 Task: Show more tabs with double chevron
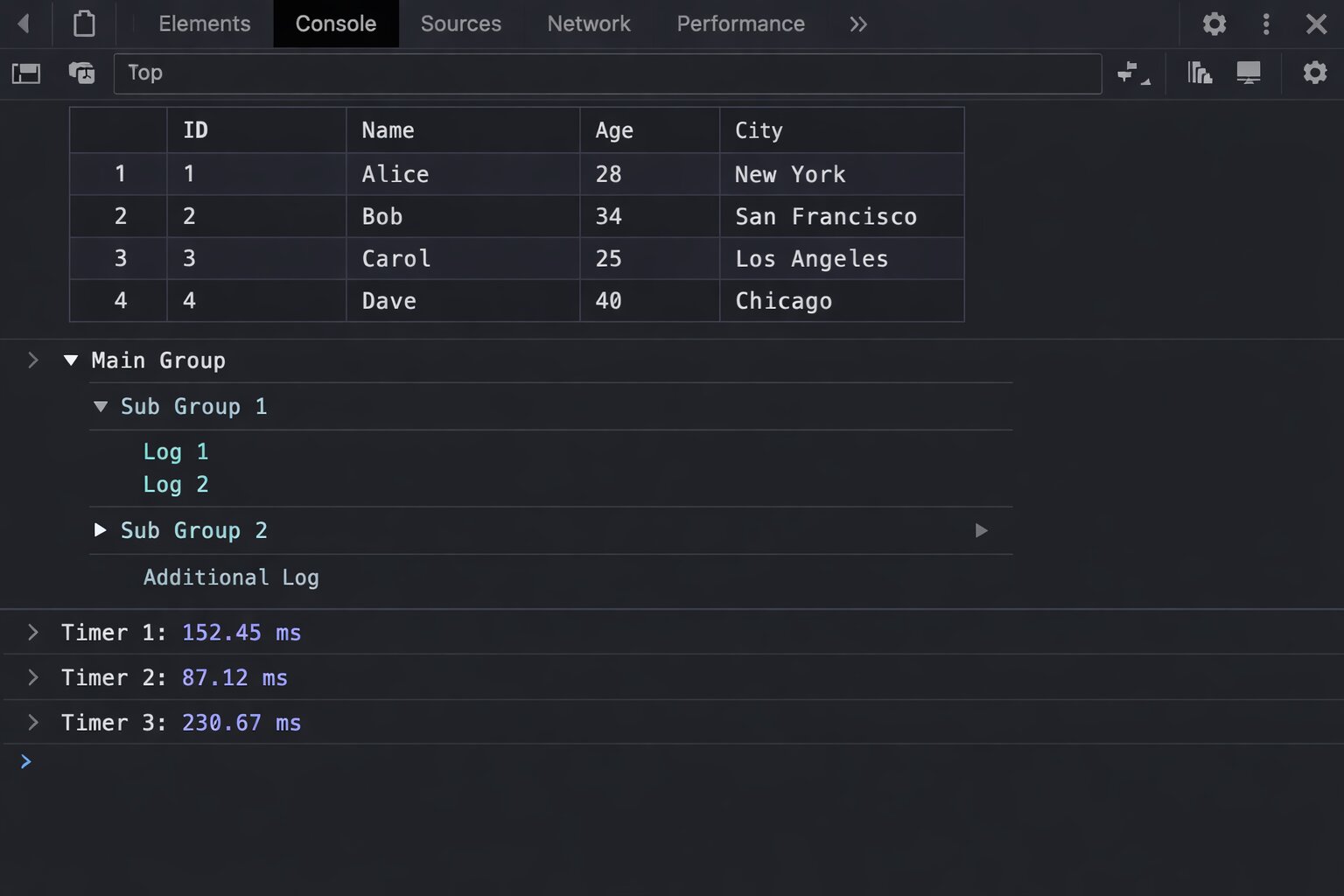(858, 24)
